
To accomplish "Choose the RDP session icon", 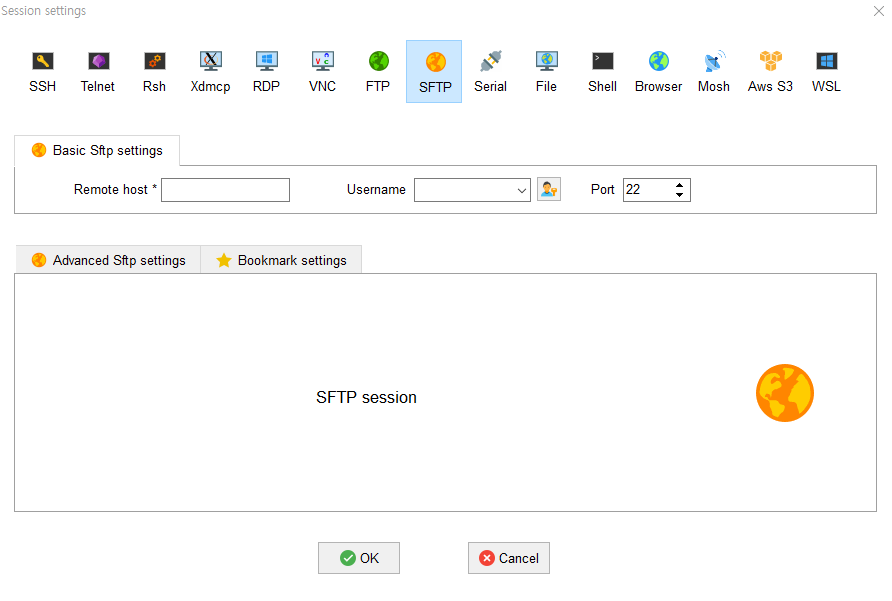I will pos(266,72).
